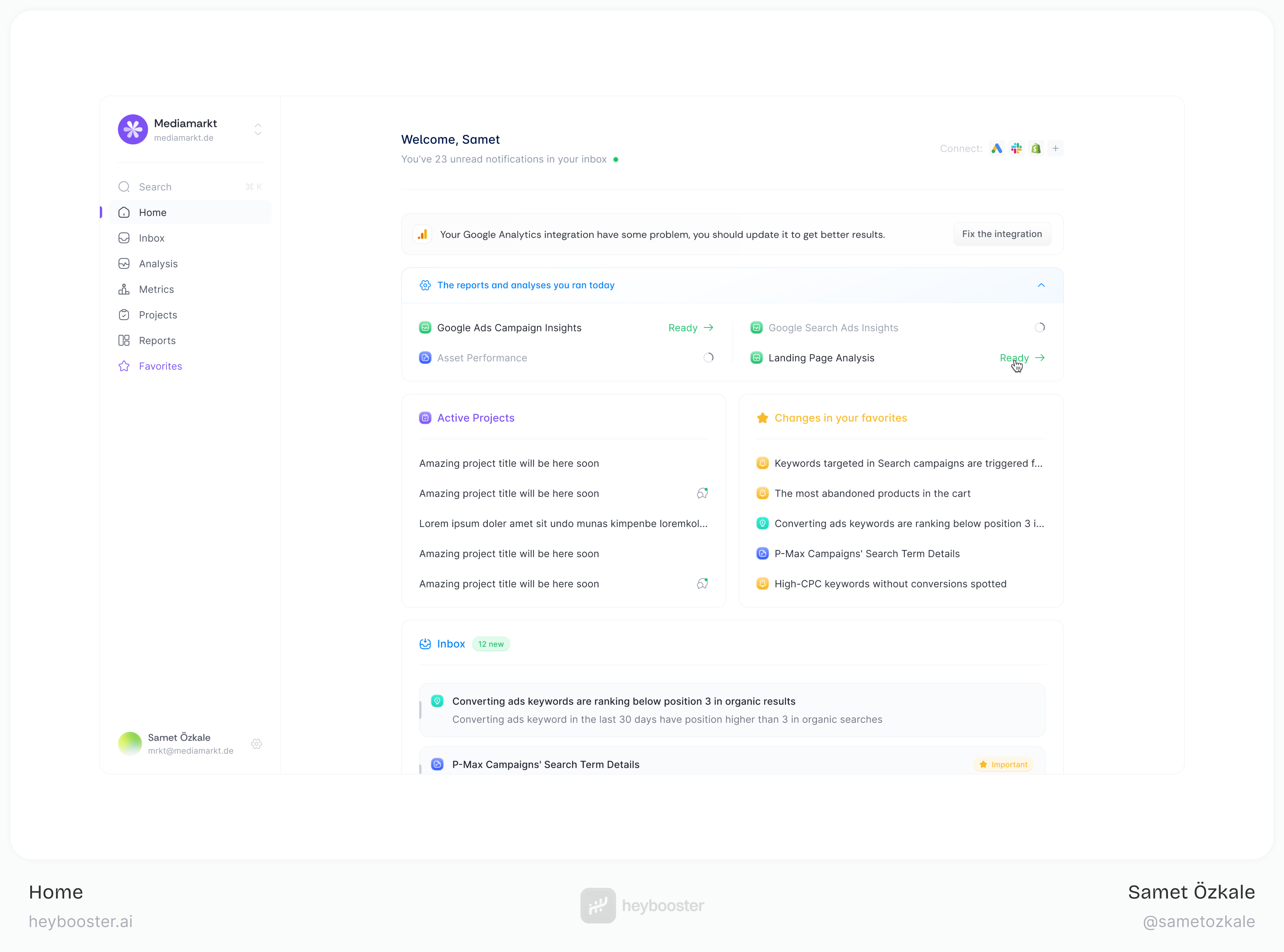Click the plus icon to add an integration
This screenshot has width=1284, height=952.
click(x=1056, y=148)
